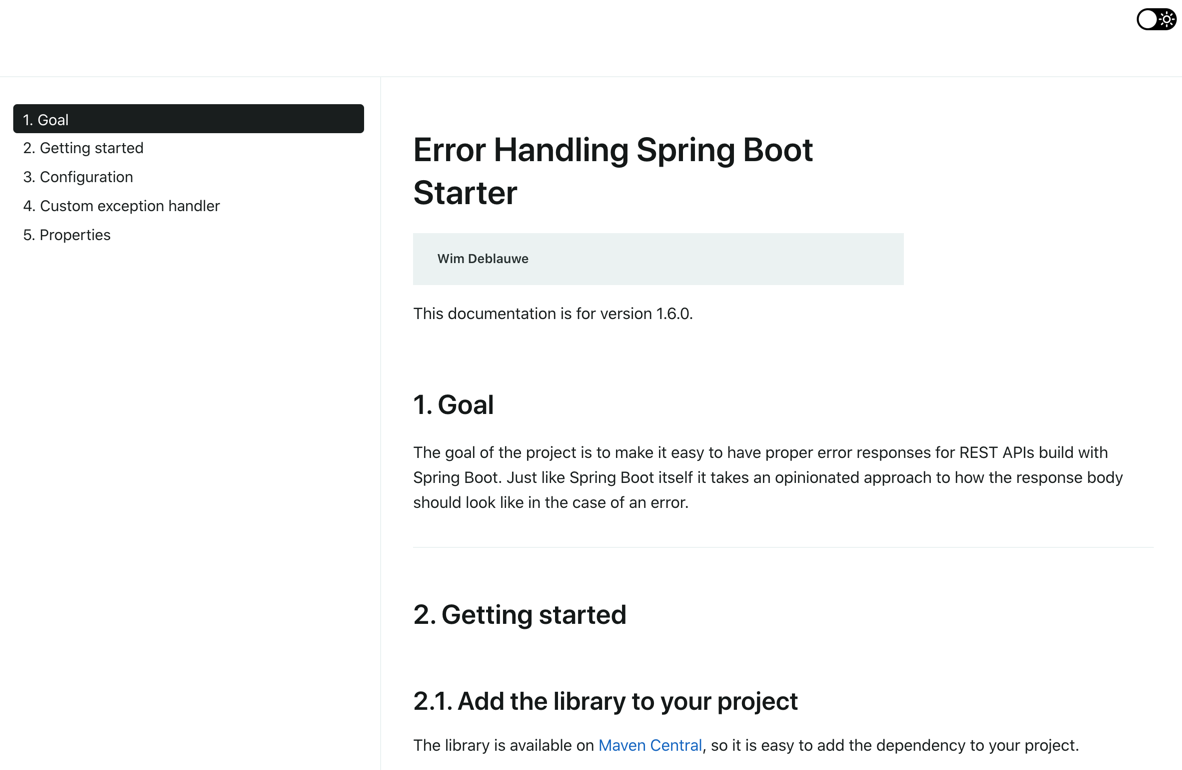The image size is (1182, 770).
Task: Click the author name 'Wim Deblauwe'
Action: pos(482,259)
